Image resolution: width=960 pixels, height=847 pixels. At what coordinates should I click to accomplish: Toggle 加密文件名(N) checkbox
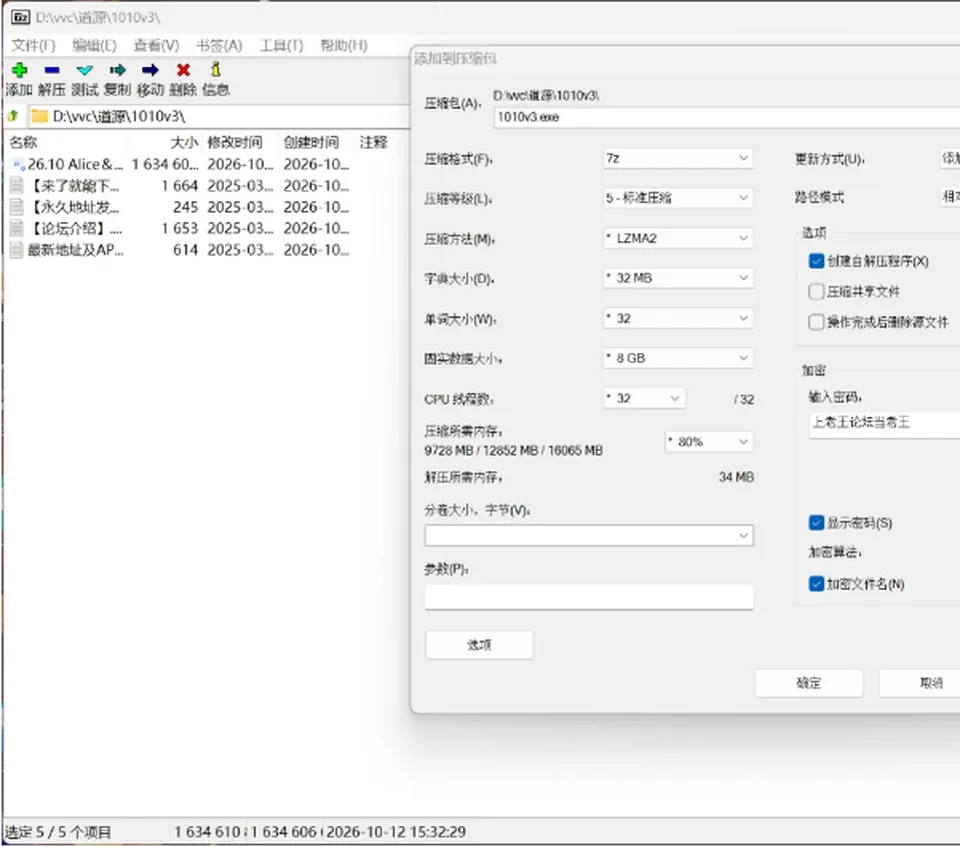click(816, 584)
